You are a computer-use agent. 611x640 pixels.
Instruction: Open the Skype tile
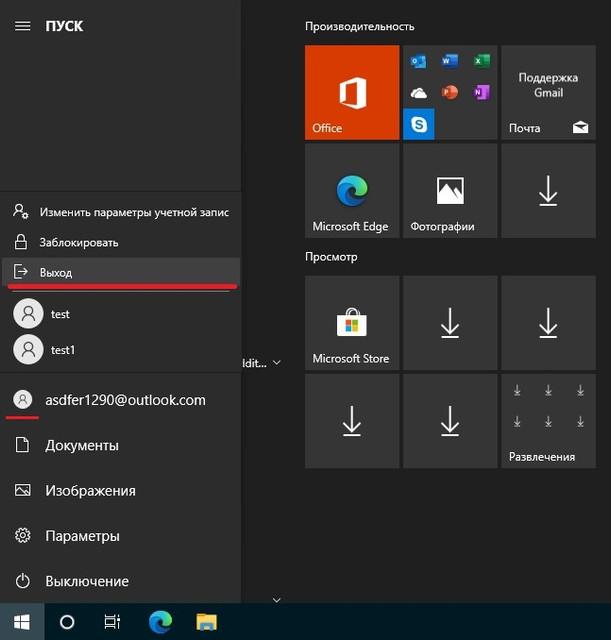click(x=419, y=124)
